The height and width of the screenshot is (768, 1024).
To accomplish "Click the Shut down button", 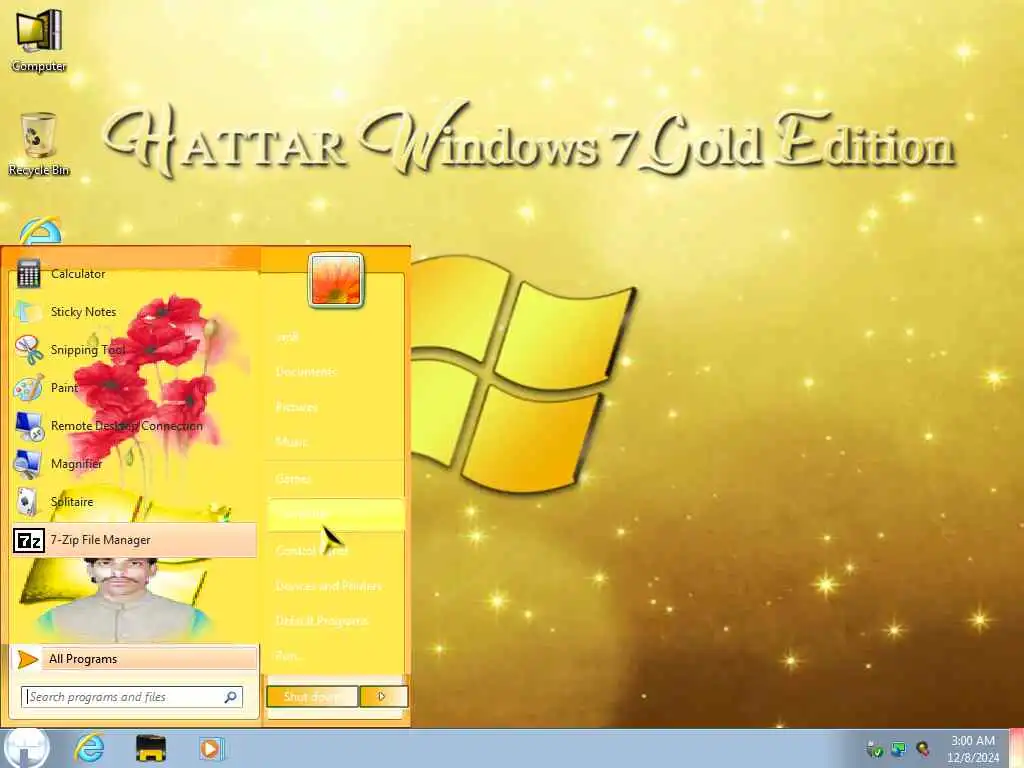I will pos(312,697).
